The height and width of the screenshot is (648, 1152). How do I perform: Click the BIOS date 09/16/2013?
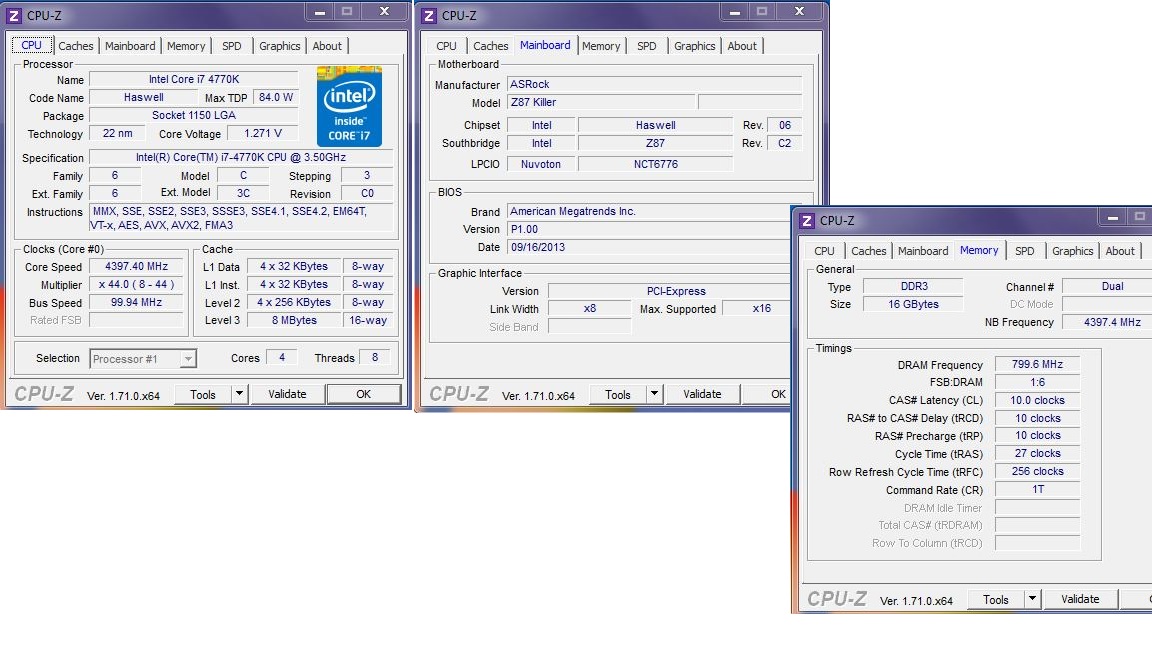(x=649, y=247)
